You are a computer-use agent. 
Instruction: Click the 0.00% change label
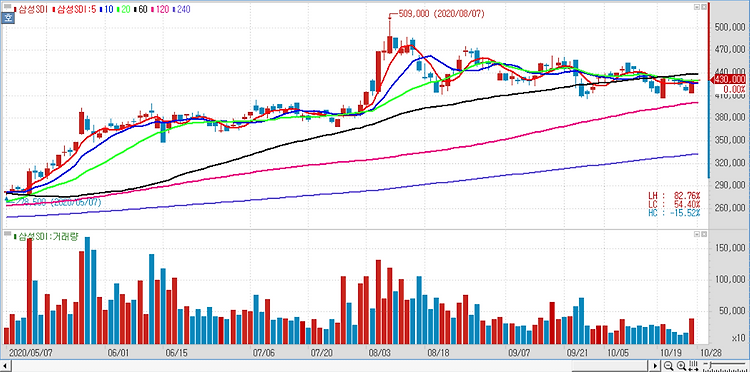[x=734, y=89]
